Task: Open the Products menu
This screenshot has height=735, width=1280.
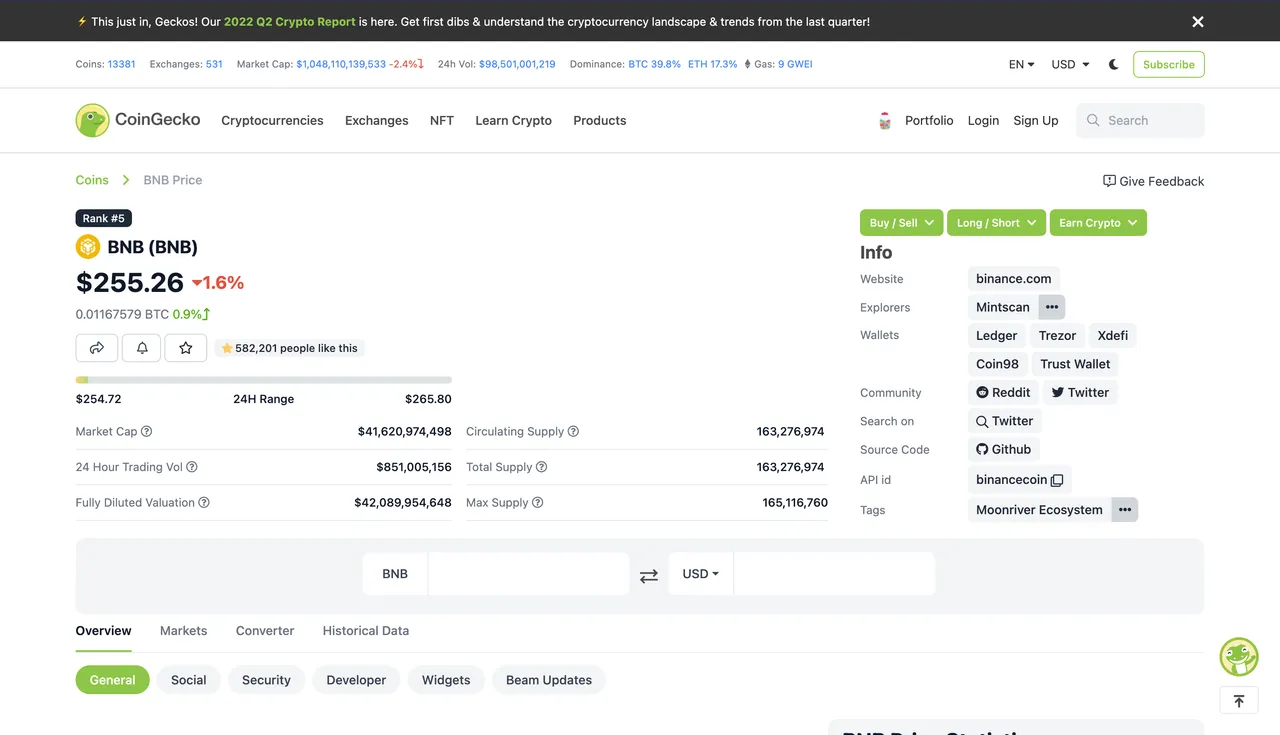Action: [600, 120]
